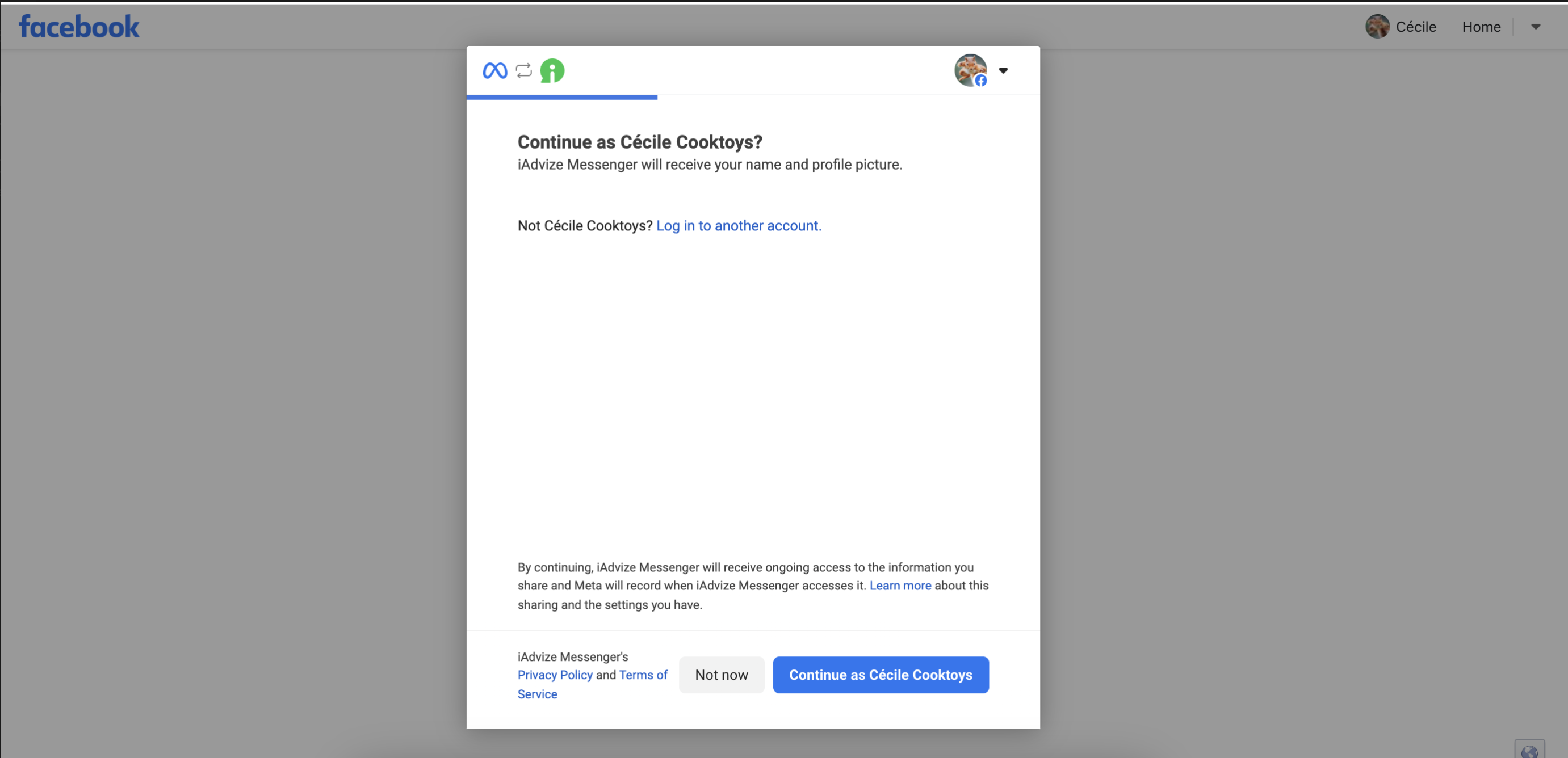Click "Log in to another account" link
This screenshot has height=758, width=1568.
[739, 226]
